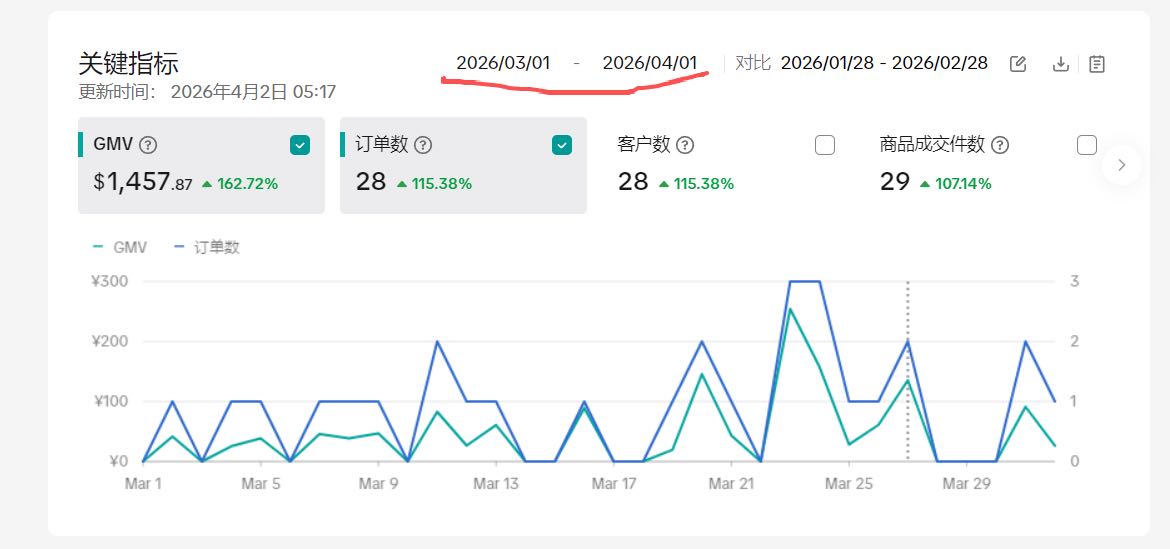Click the update time 2026年4月2日 05:17
The image size is (1170, 549).
253,92
